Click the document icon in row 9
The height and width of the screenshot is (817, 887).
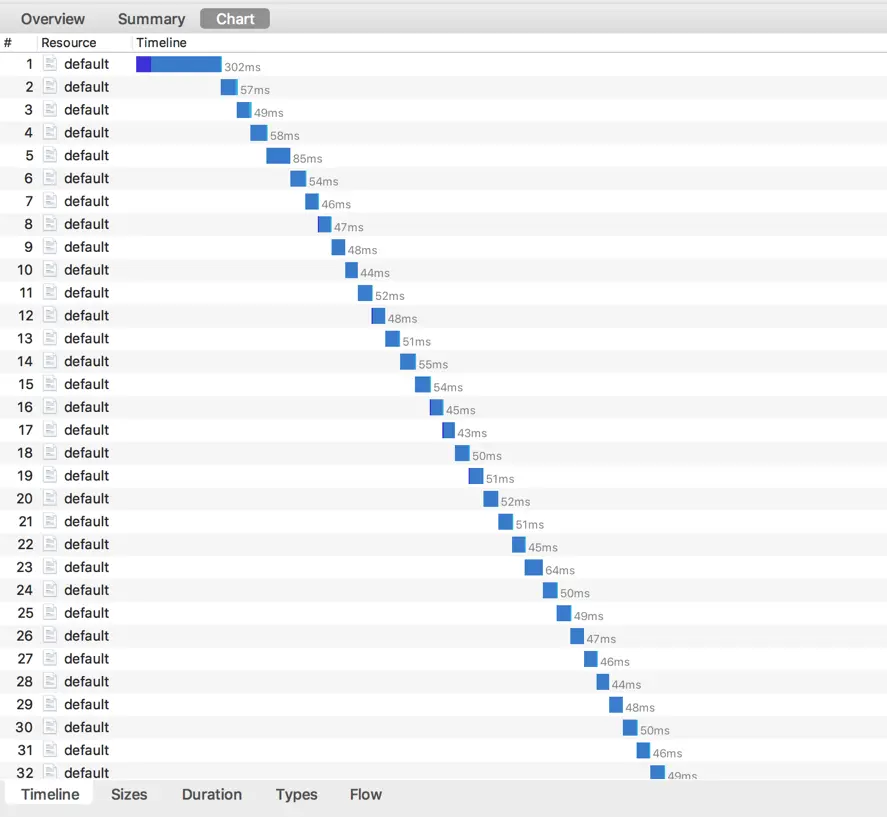pos(50,247)
